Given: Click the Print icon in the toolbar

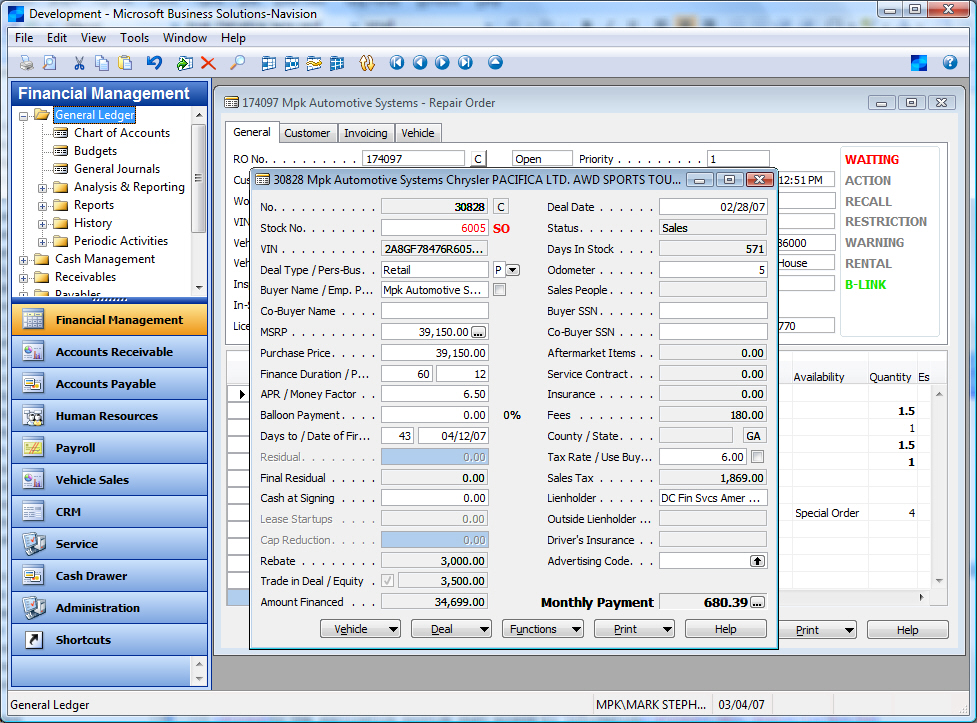Looking at the screenshot, I should click(27, 63).
